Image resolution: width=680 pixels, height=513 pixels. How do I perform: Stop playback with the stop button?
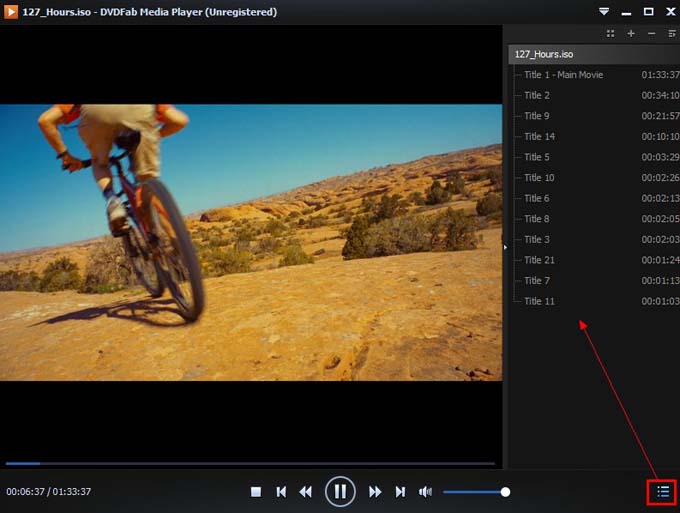tap(256, 492)
